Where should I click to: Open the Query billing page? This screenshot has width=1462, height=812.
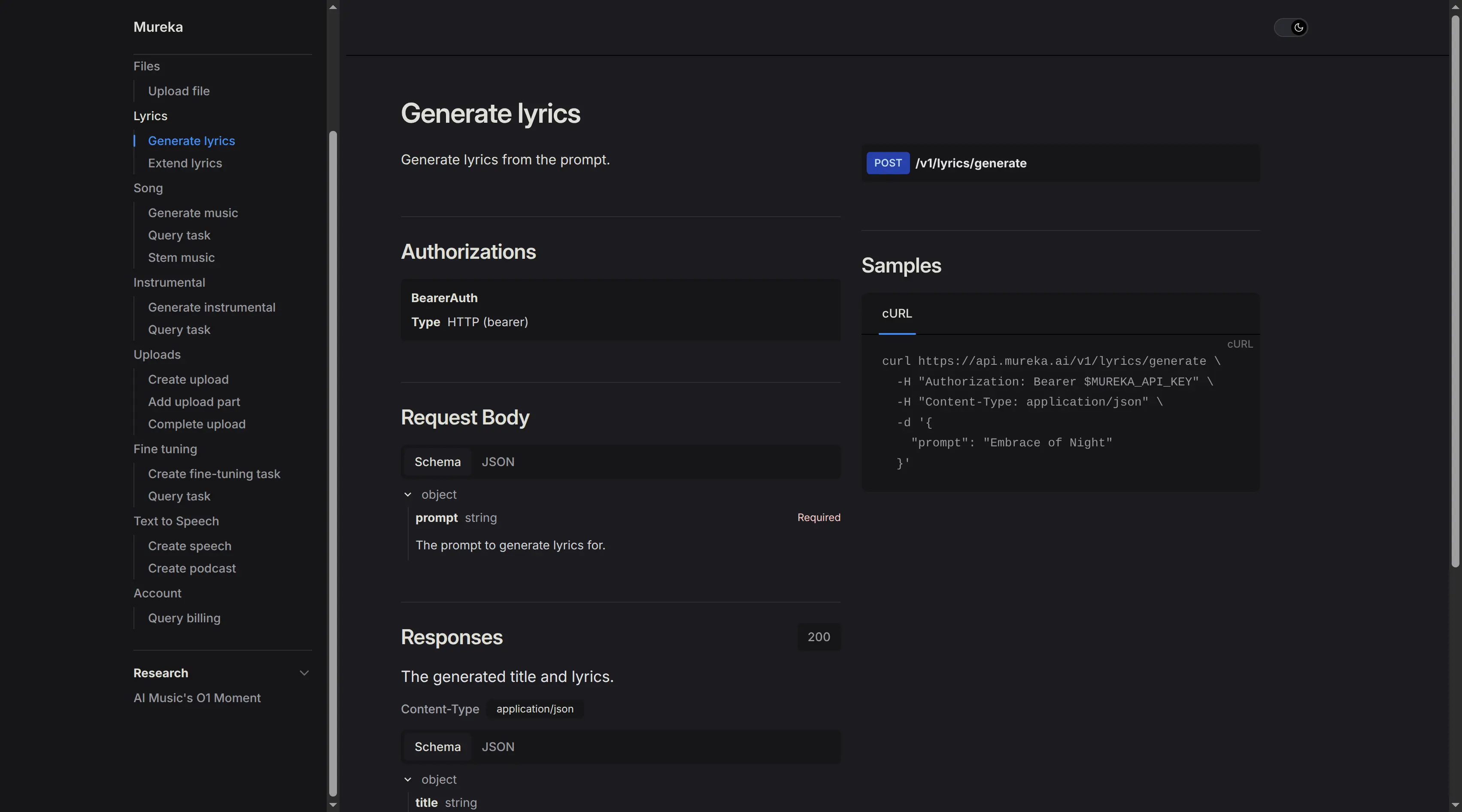(x=185, y=618)
